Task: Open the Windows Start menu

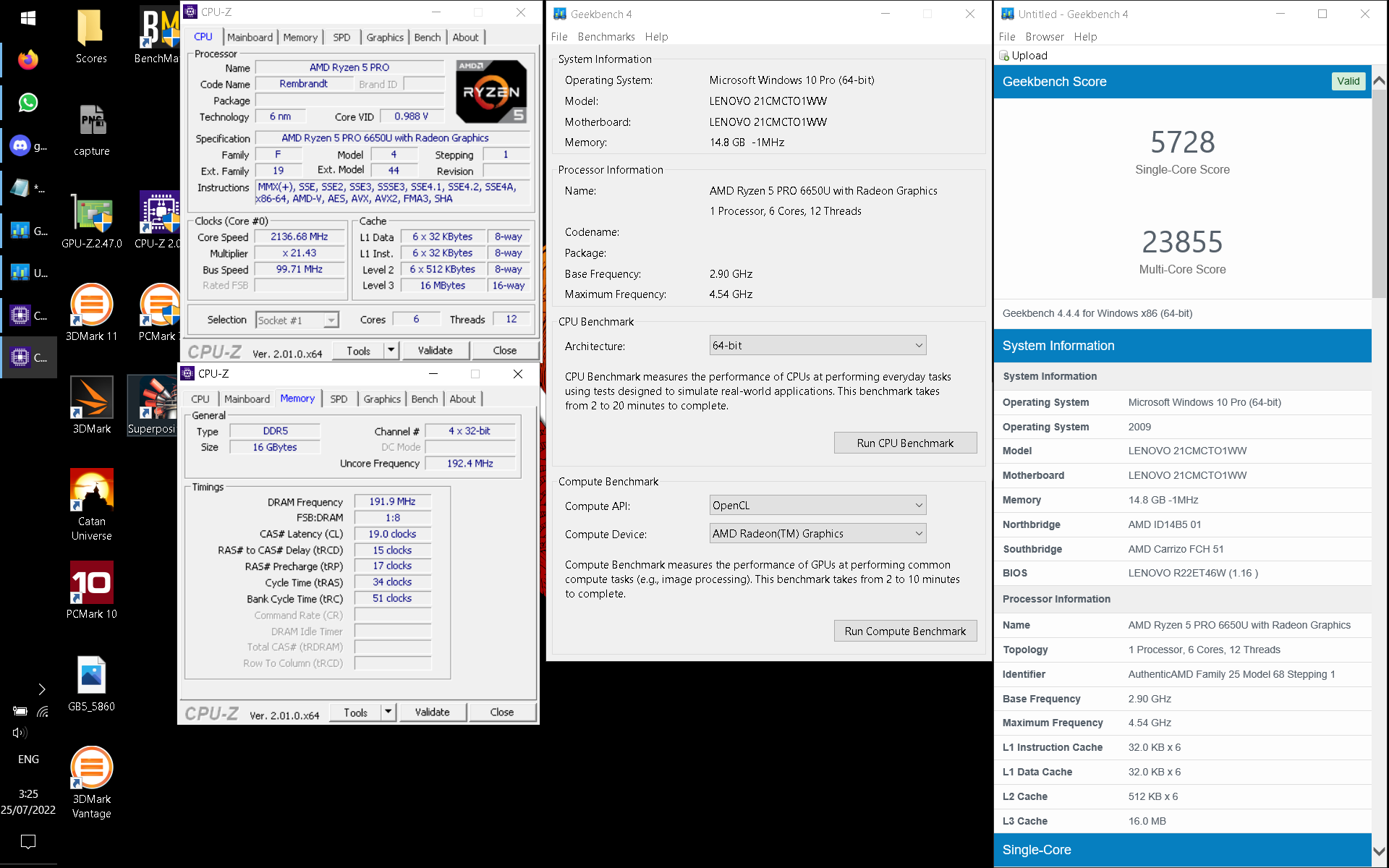Action: coord(28,18)
